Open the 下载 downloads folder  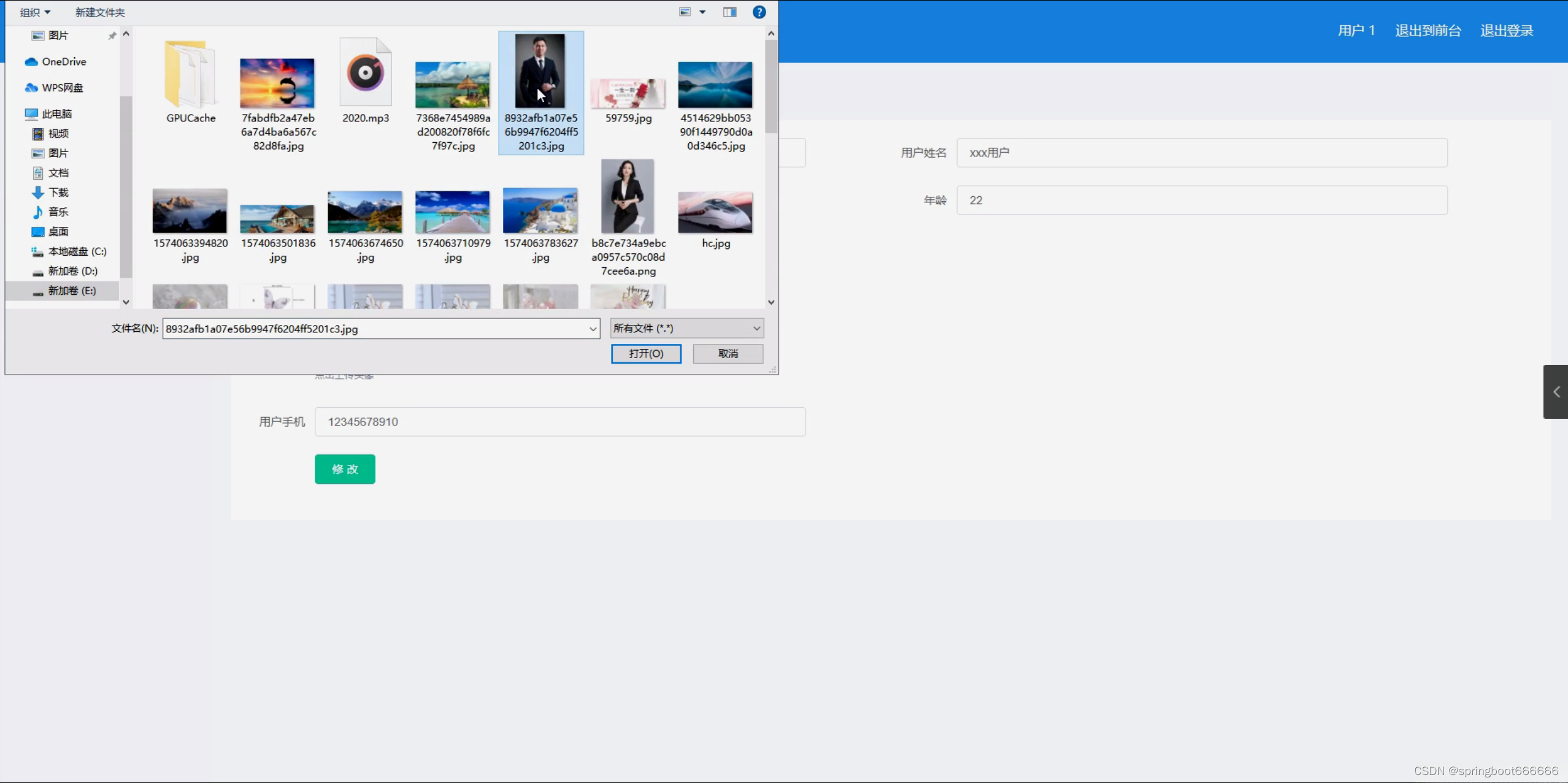point(58,193)
